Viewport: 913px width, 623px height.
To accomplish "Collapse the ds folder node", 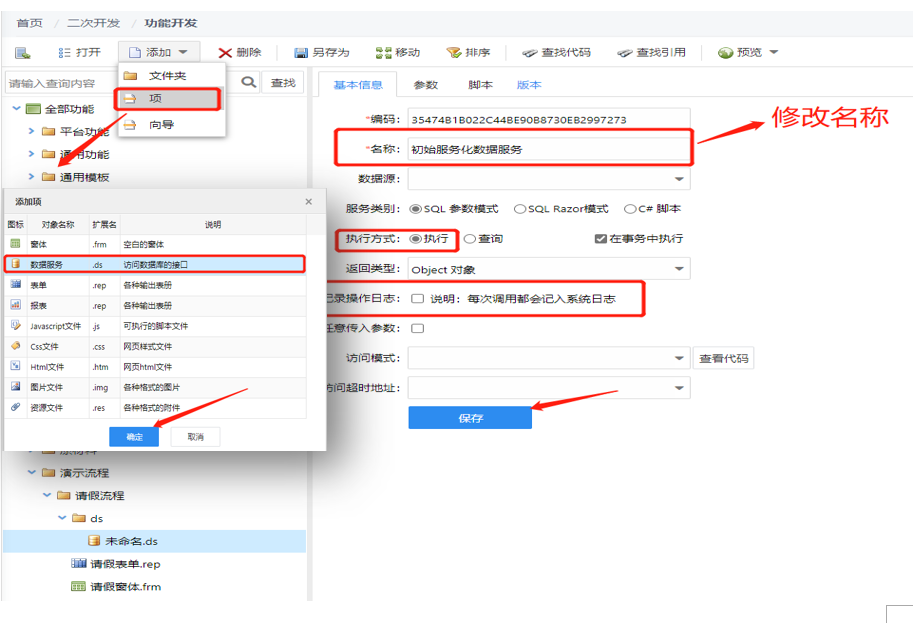I will pos(62,518).
